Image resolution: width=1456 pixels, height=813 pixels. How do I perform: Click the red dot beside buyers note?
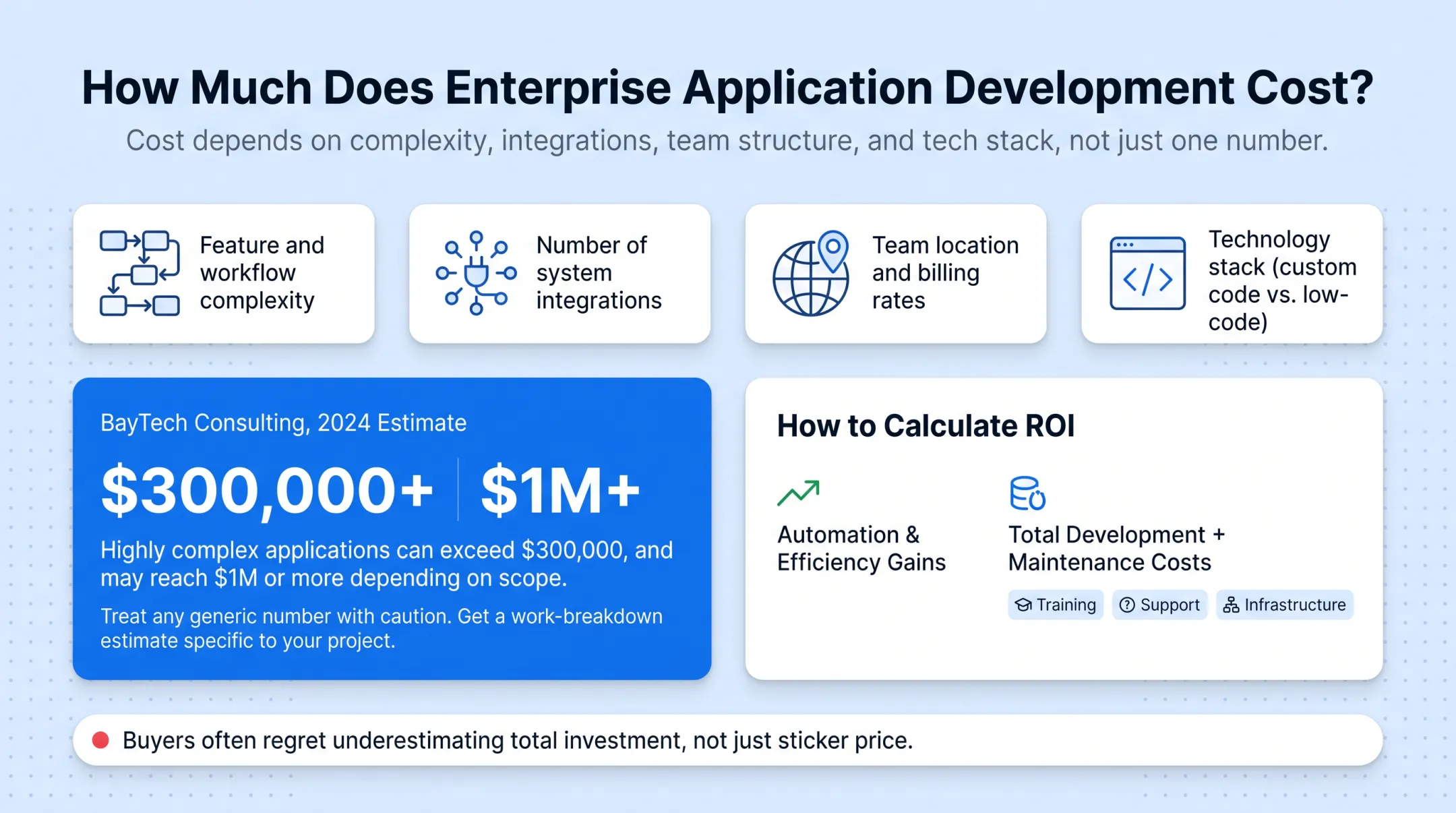tap(100, 740)
